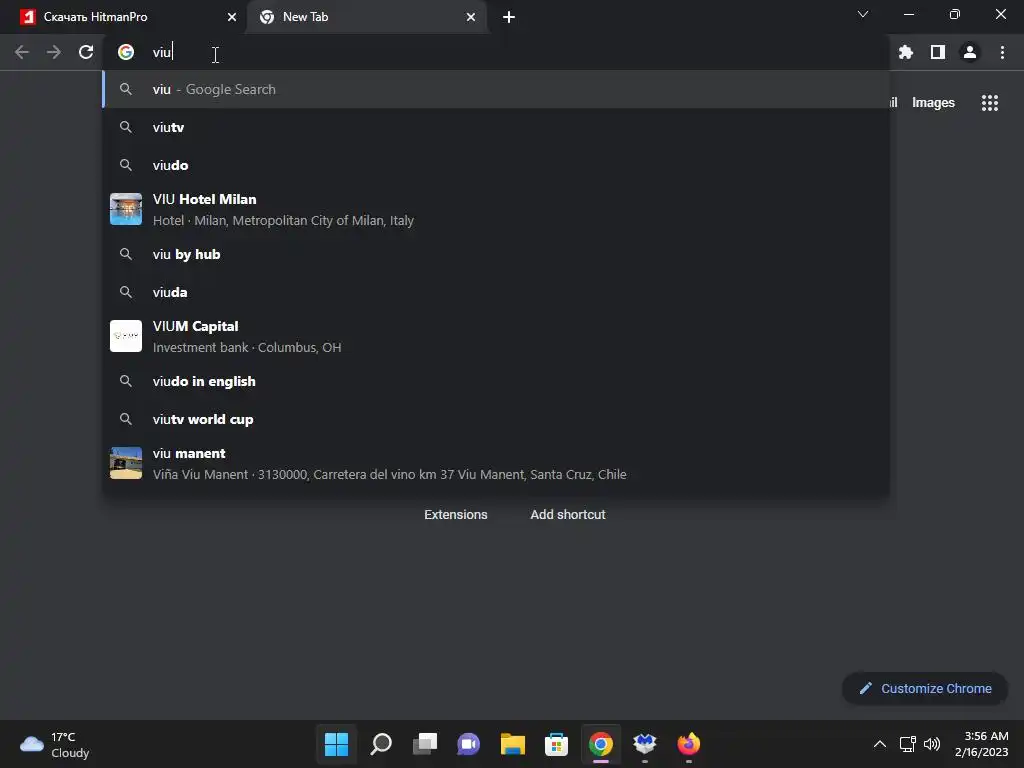Open the profile avatar icon
The height and width of the screenshot is (768, 1024).
click(970, 52)
